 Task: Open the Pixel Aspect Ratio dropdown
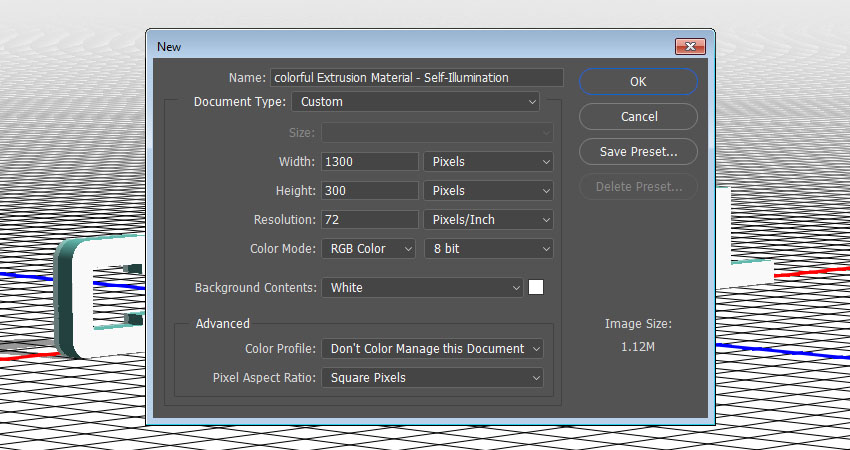pos(432,377)
